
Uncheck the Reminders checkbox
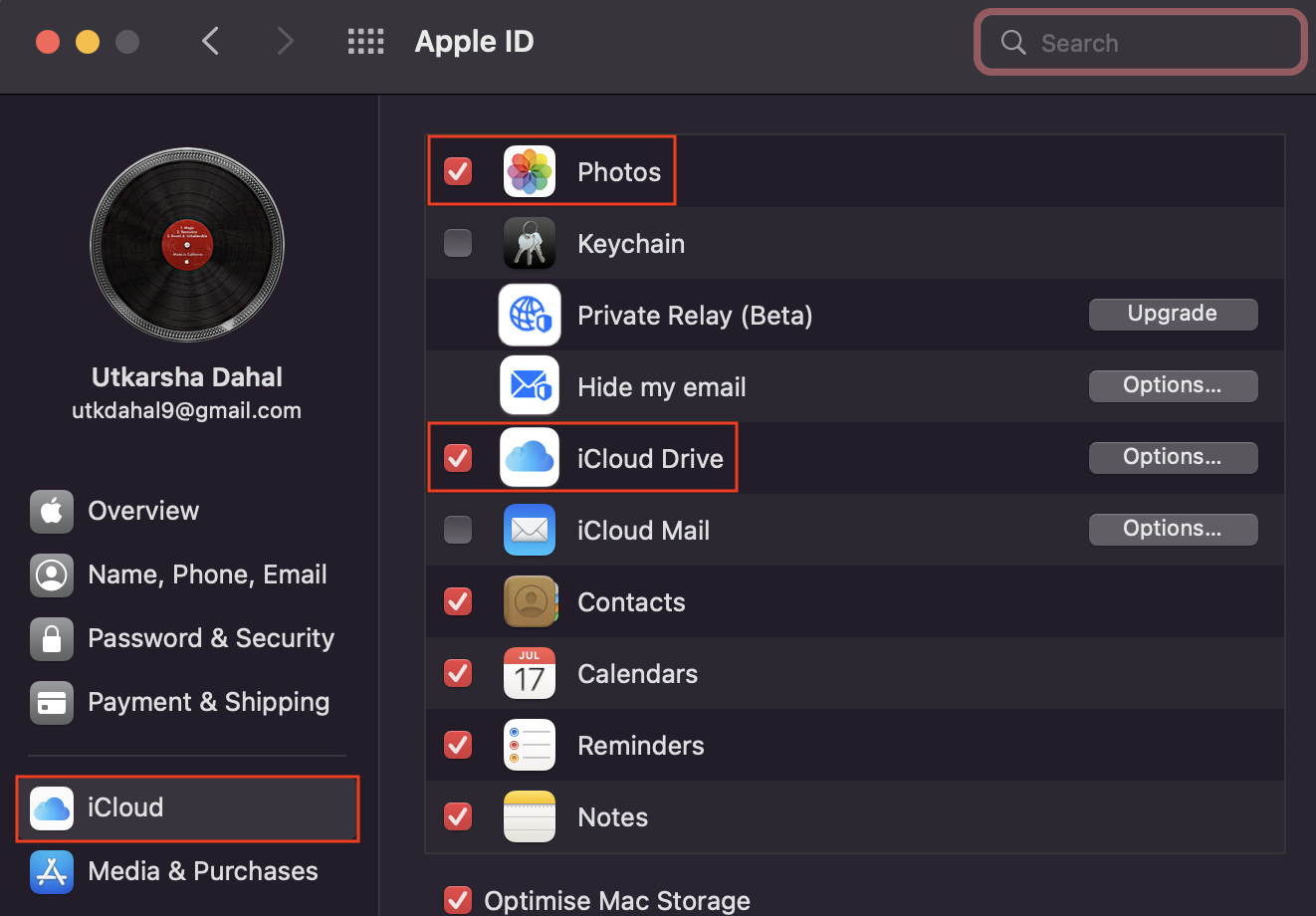point(458,745)
